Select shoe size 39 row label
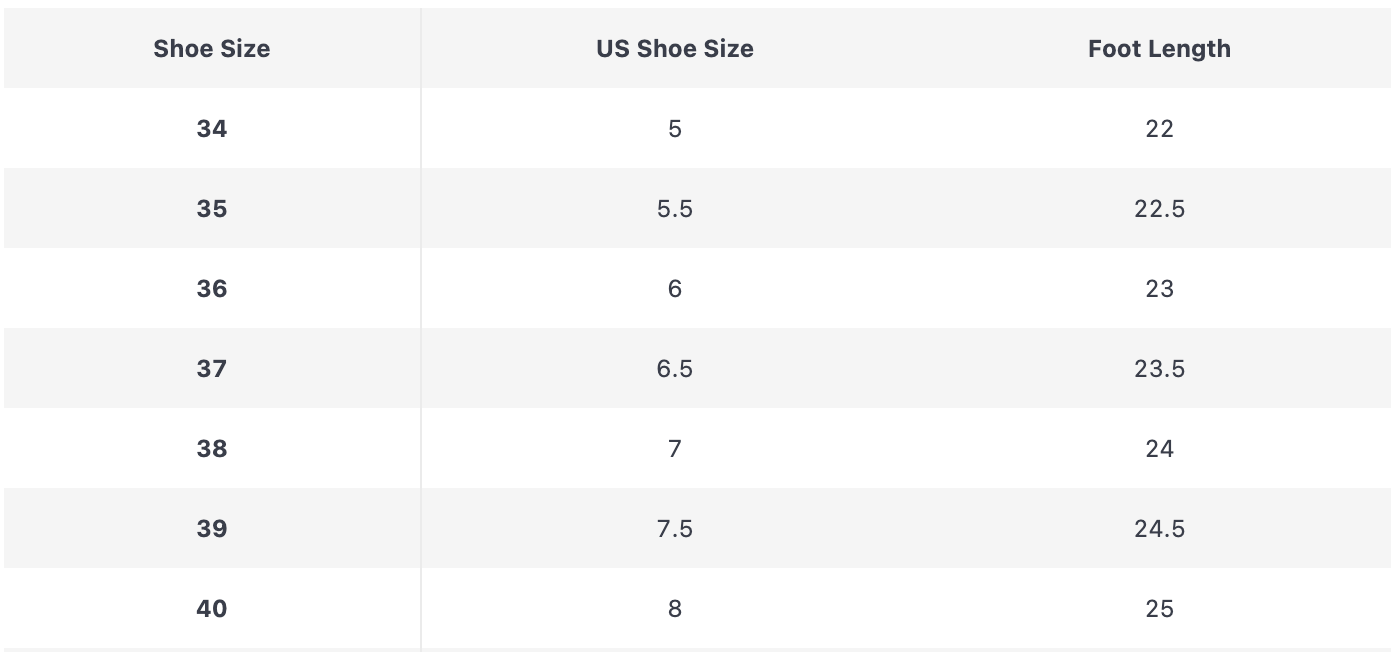1400x652 pixels. 212,528
